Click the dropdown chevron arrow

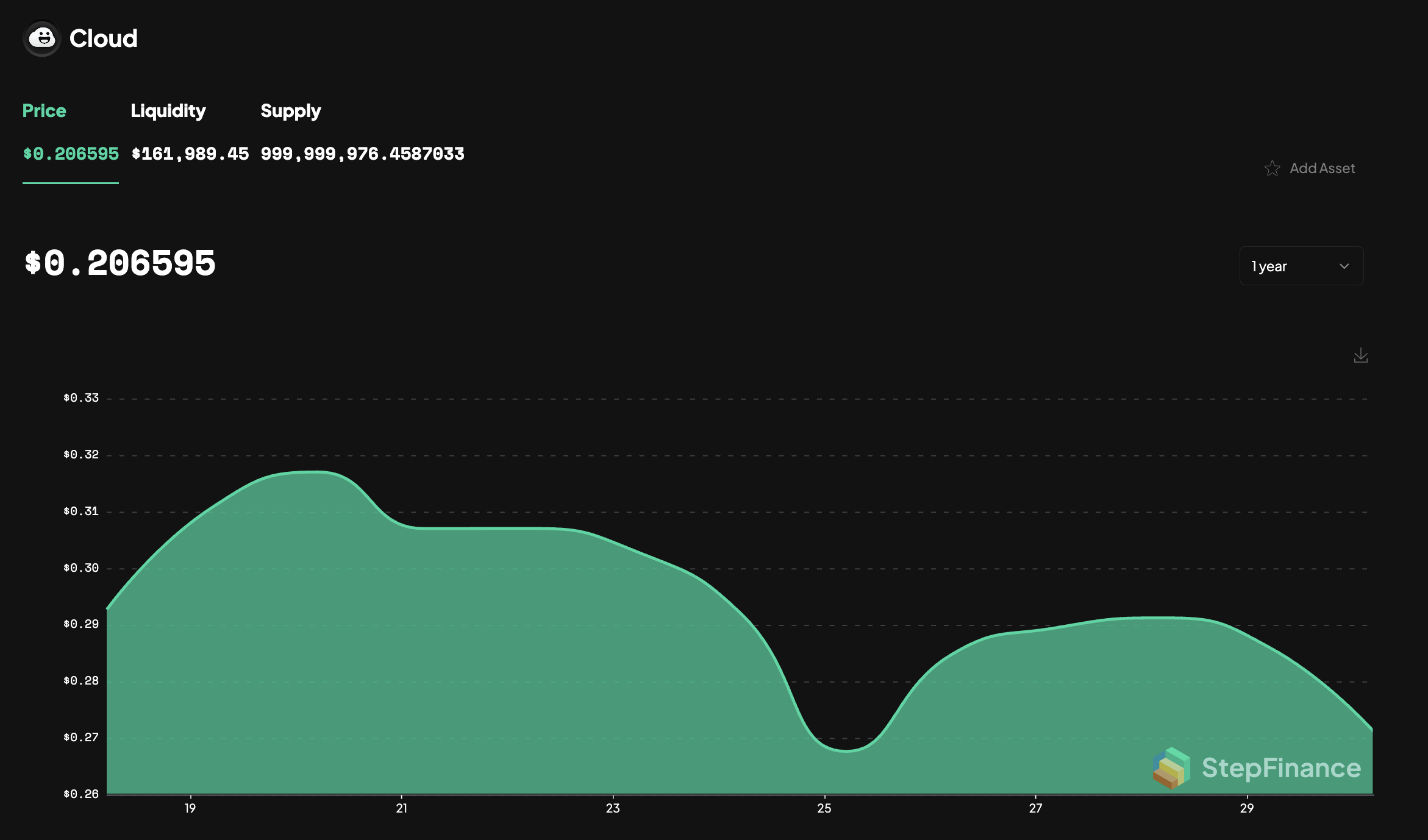pos(1344,266)
